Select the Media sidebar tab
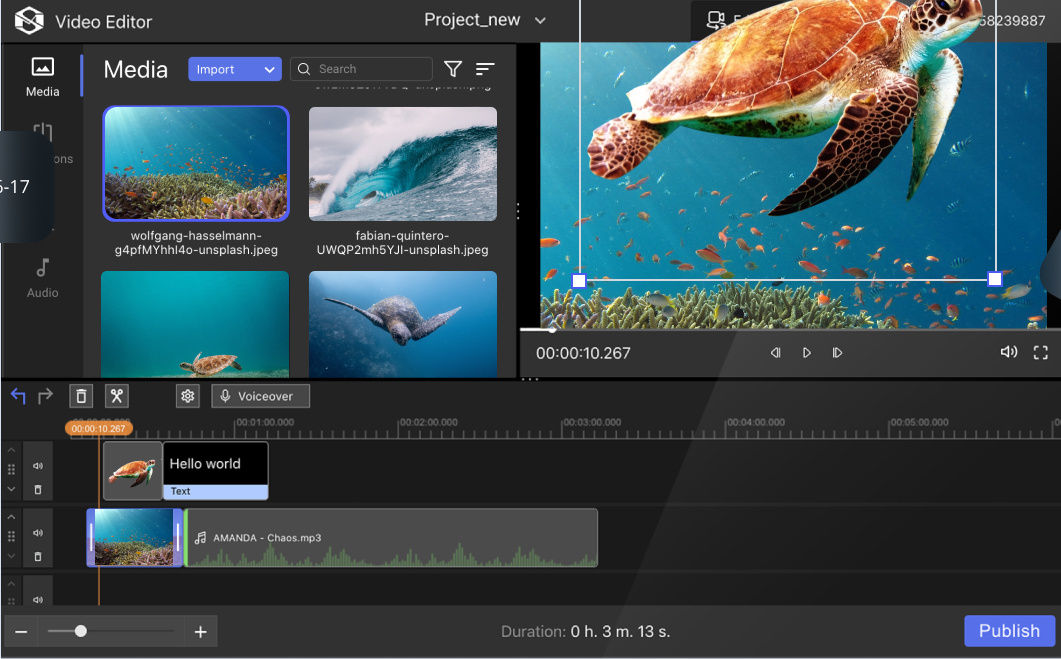This screenshot has width=1061, height=659. tap(42, 76)
